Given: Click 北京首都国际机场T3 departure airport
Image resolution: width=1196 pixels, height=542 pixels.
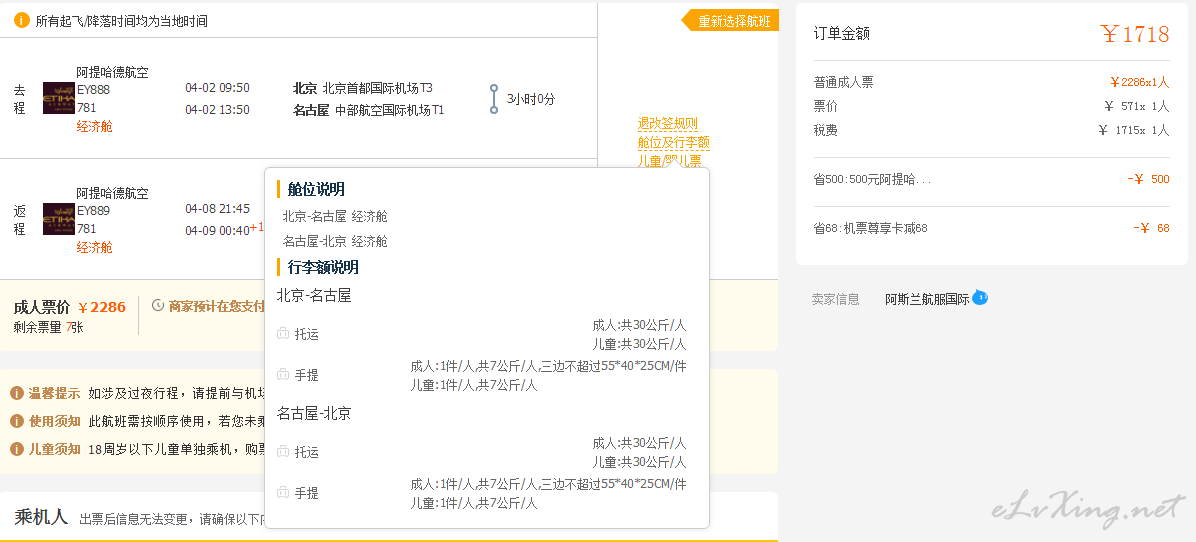Looking at the screenshot, I should [x=378, y=88].
